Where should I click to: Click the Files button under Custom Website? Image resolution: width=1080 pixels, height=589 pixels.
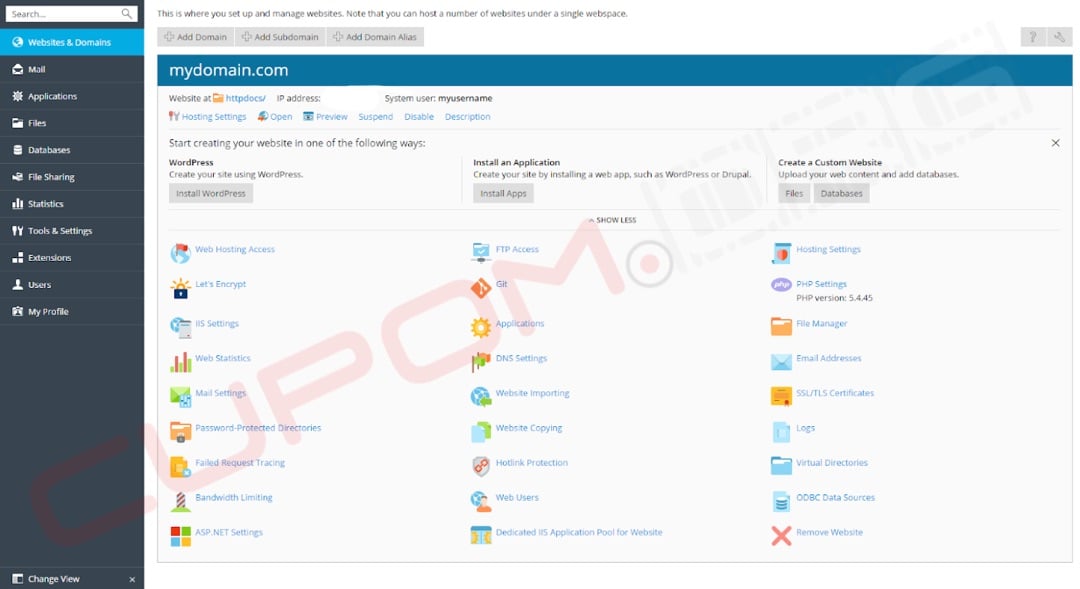point(794,194)
